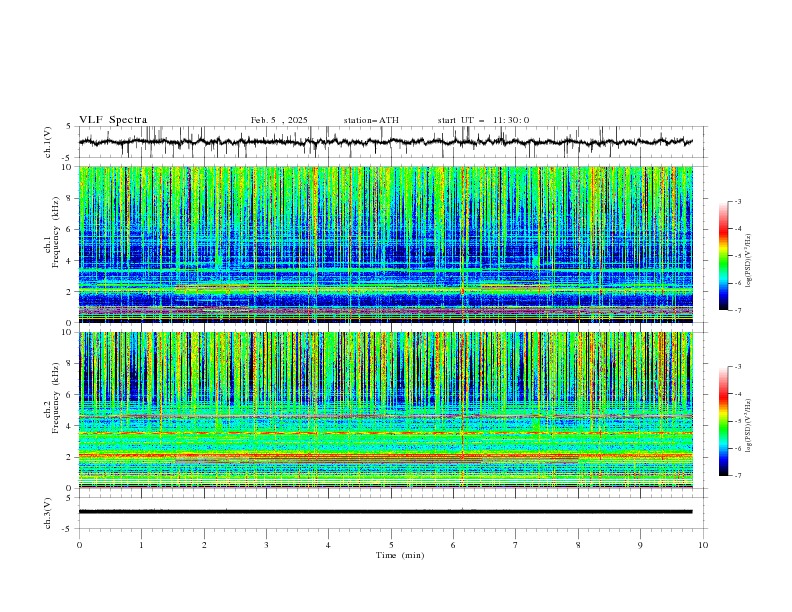The width and height of the screenshot is (792, 612).
Task: Click the '-7' value on ch.2 colorbar
Action: coord(737,476)
